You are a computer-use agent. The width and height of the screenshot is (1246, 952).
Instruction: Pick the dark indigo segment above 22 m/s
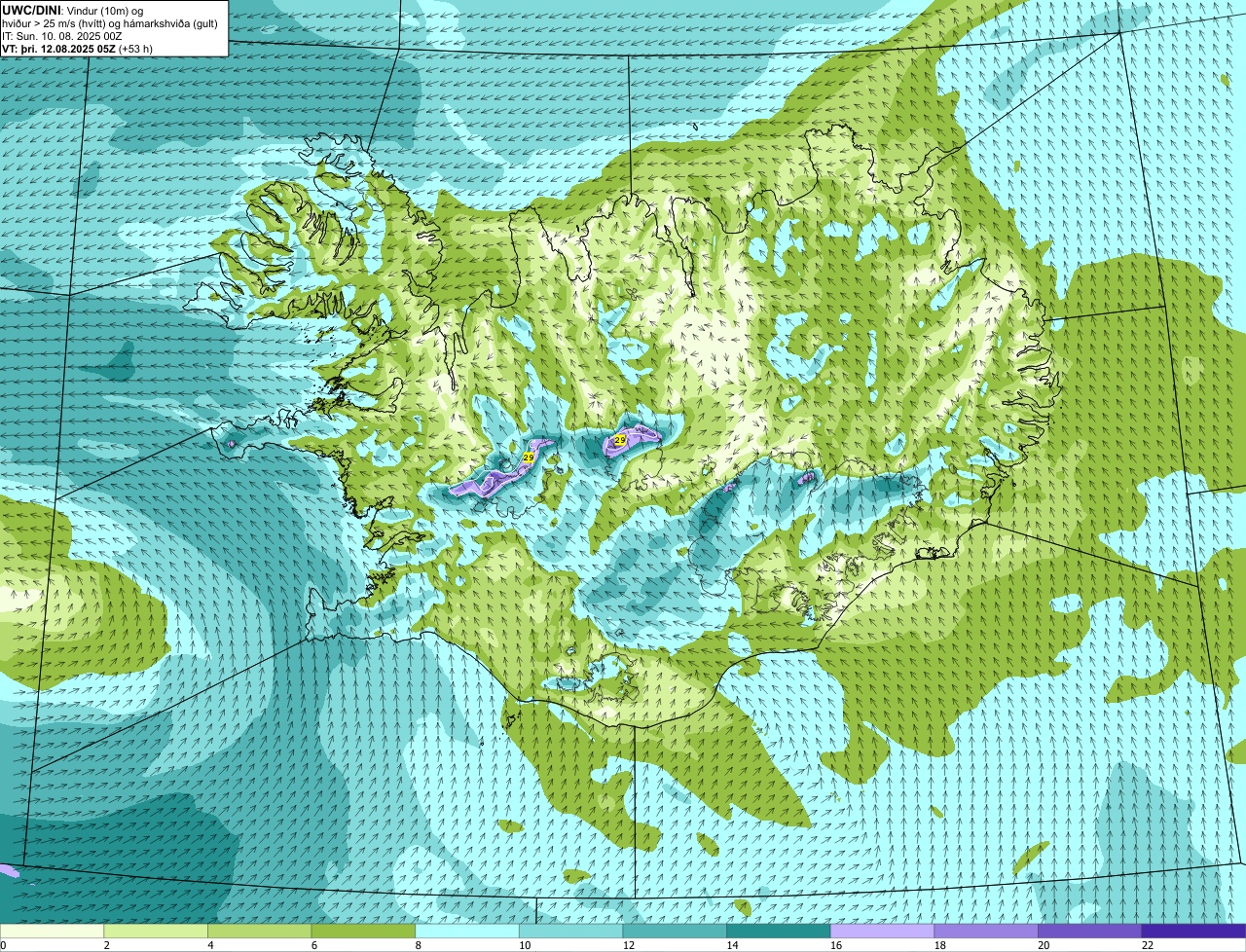[1193, 931]
